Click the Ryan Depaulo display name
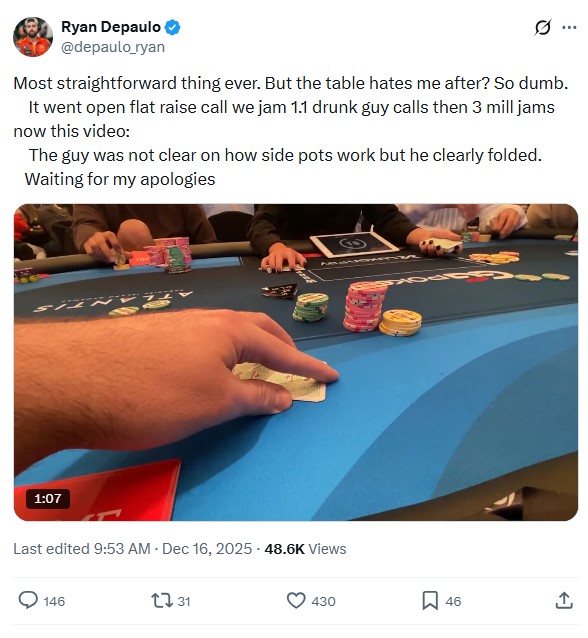This screenshot has width=588, height=638. click(111, 27)
